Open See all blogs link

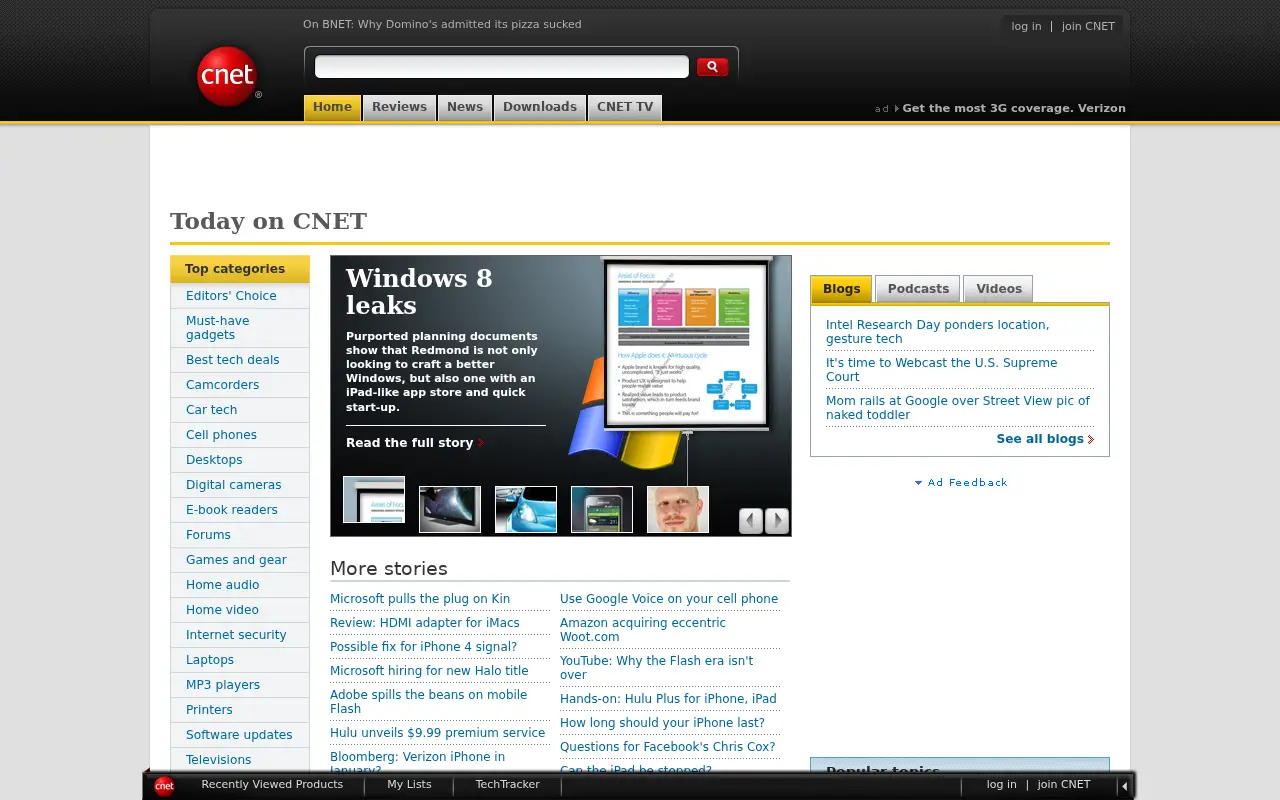1045,439
